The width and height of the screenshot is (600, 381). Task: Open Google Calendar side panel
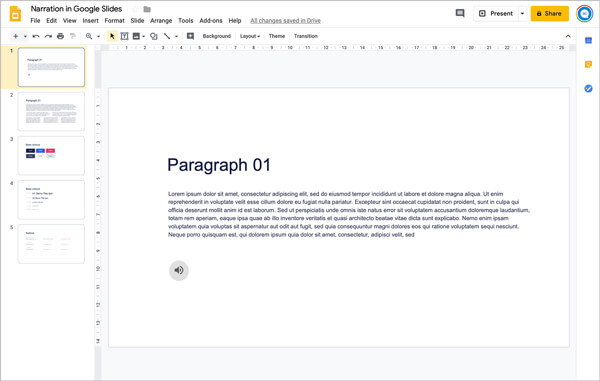tap(589, 41)
